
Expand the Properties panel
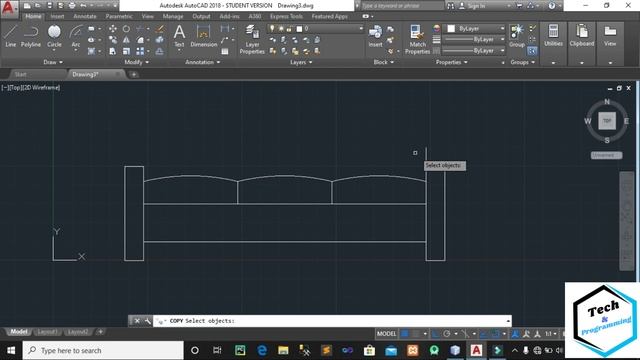point(451,62)
